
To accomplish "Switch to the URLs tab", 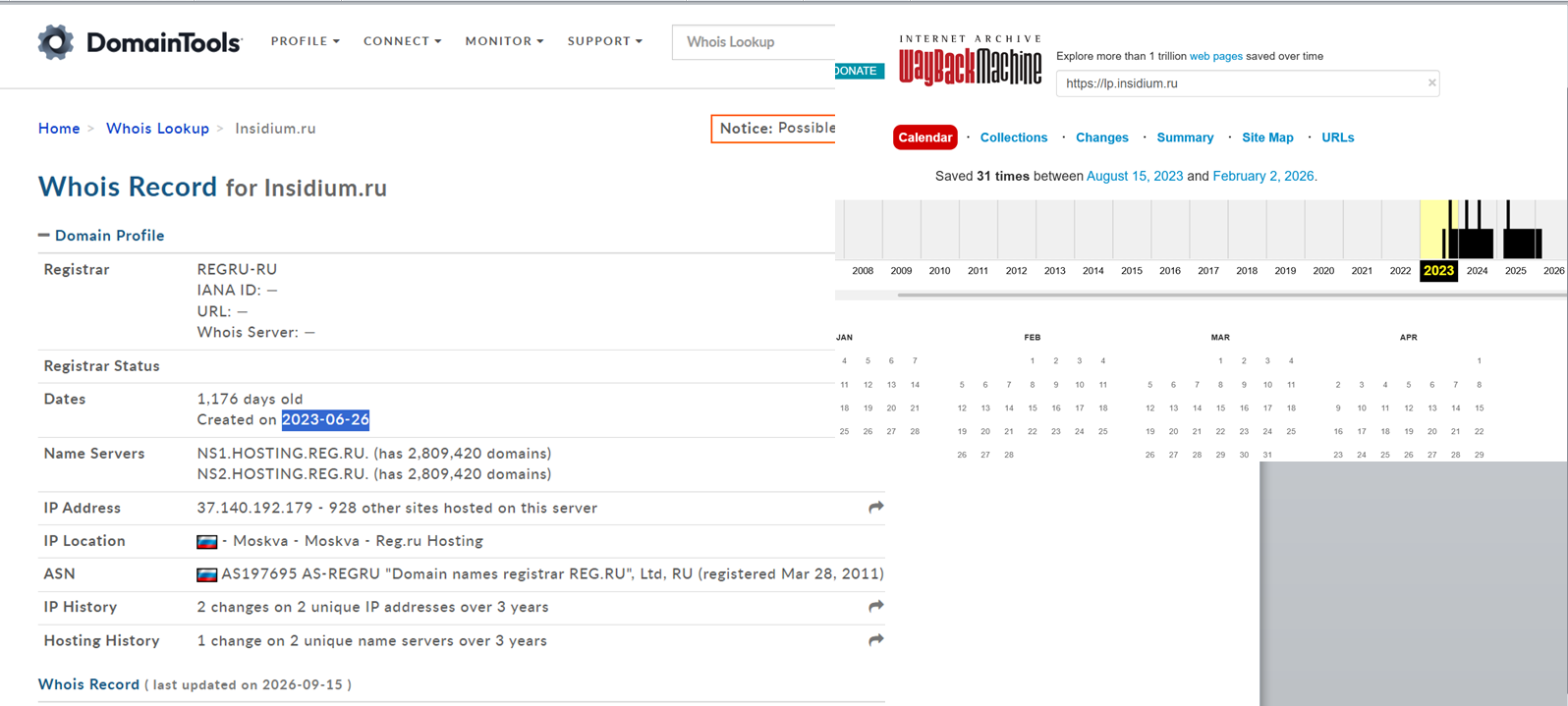I will (x=1338, y=137).
